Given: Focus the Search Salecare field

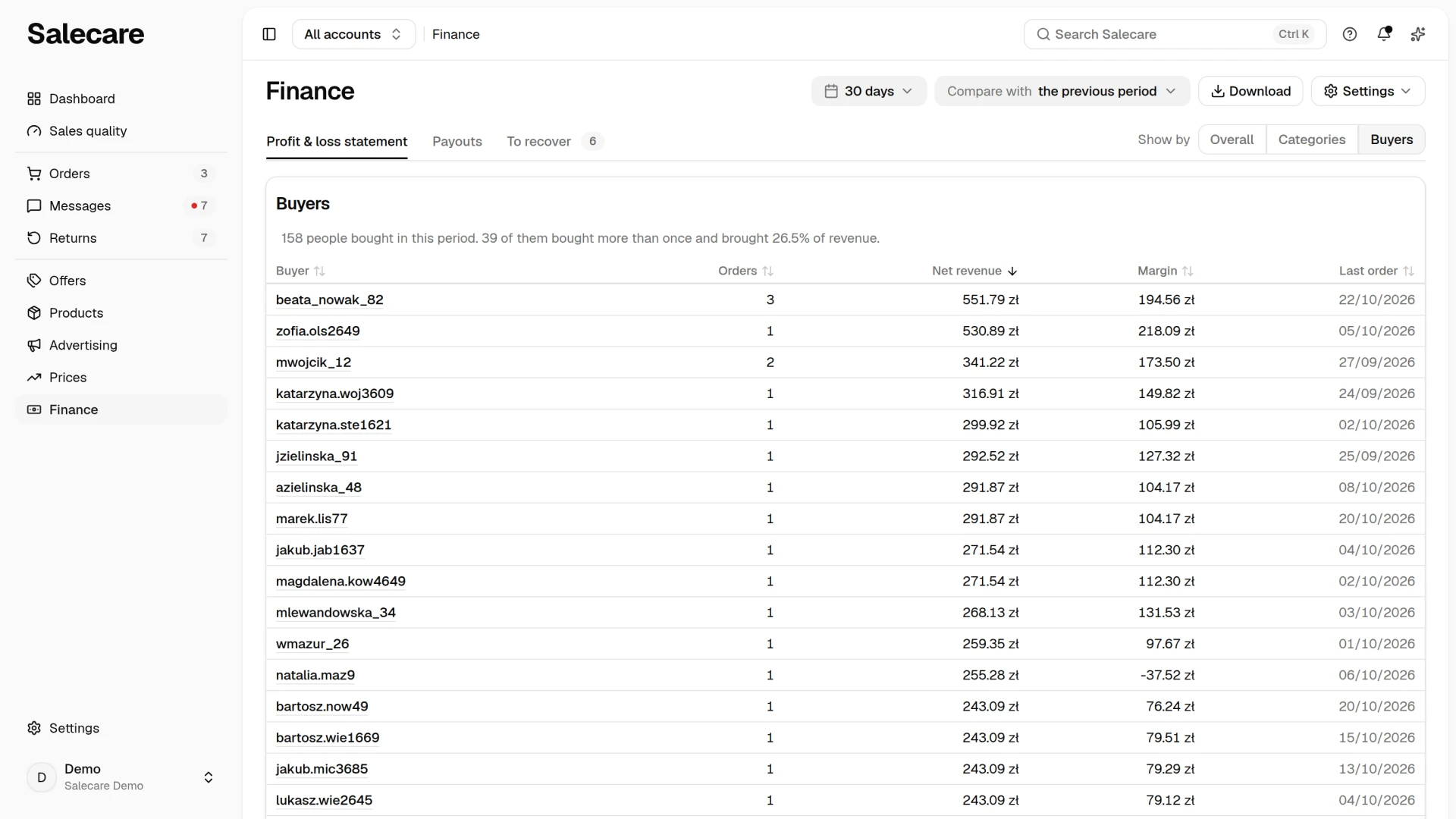Looking at the screenshot, I should tap(1175, 34).
